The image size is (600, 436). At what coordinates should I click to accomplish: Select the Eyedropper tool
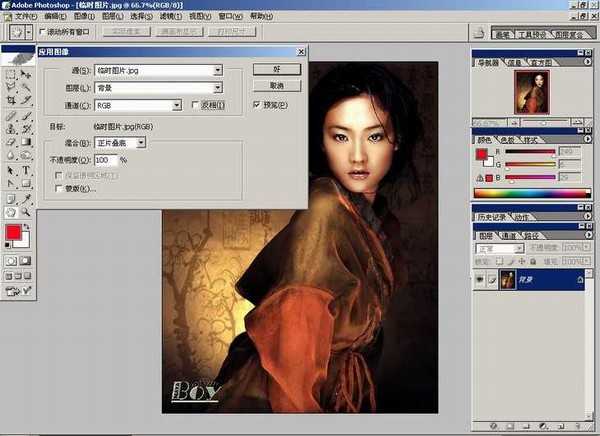pos(26,199)
